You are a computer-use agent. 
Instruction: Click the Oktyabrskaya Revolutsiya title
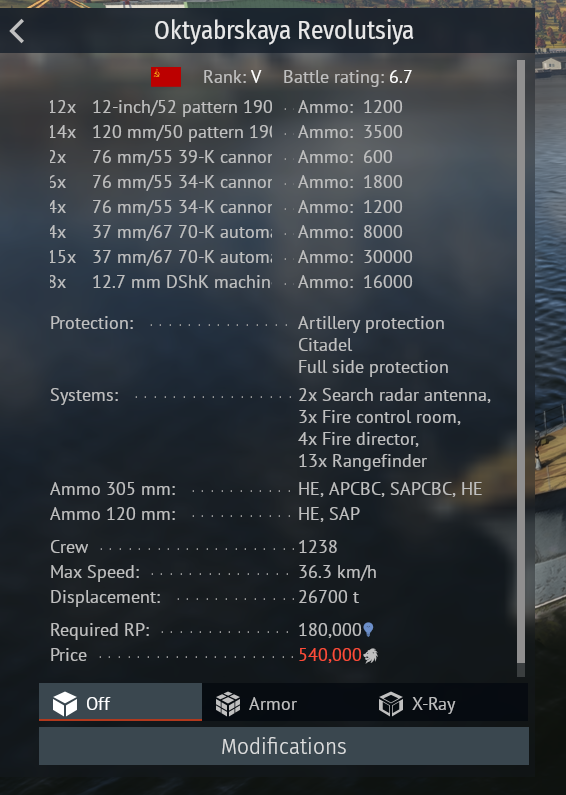pos(284,30)
